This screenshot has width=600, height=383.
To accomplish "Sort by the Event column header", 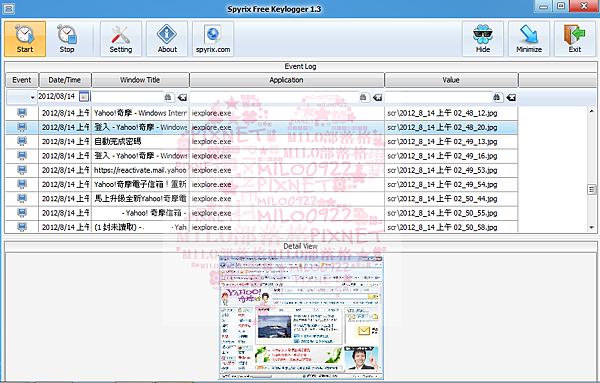I will pos(21,80).
